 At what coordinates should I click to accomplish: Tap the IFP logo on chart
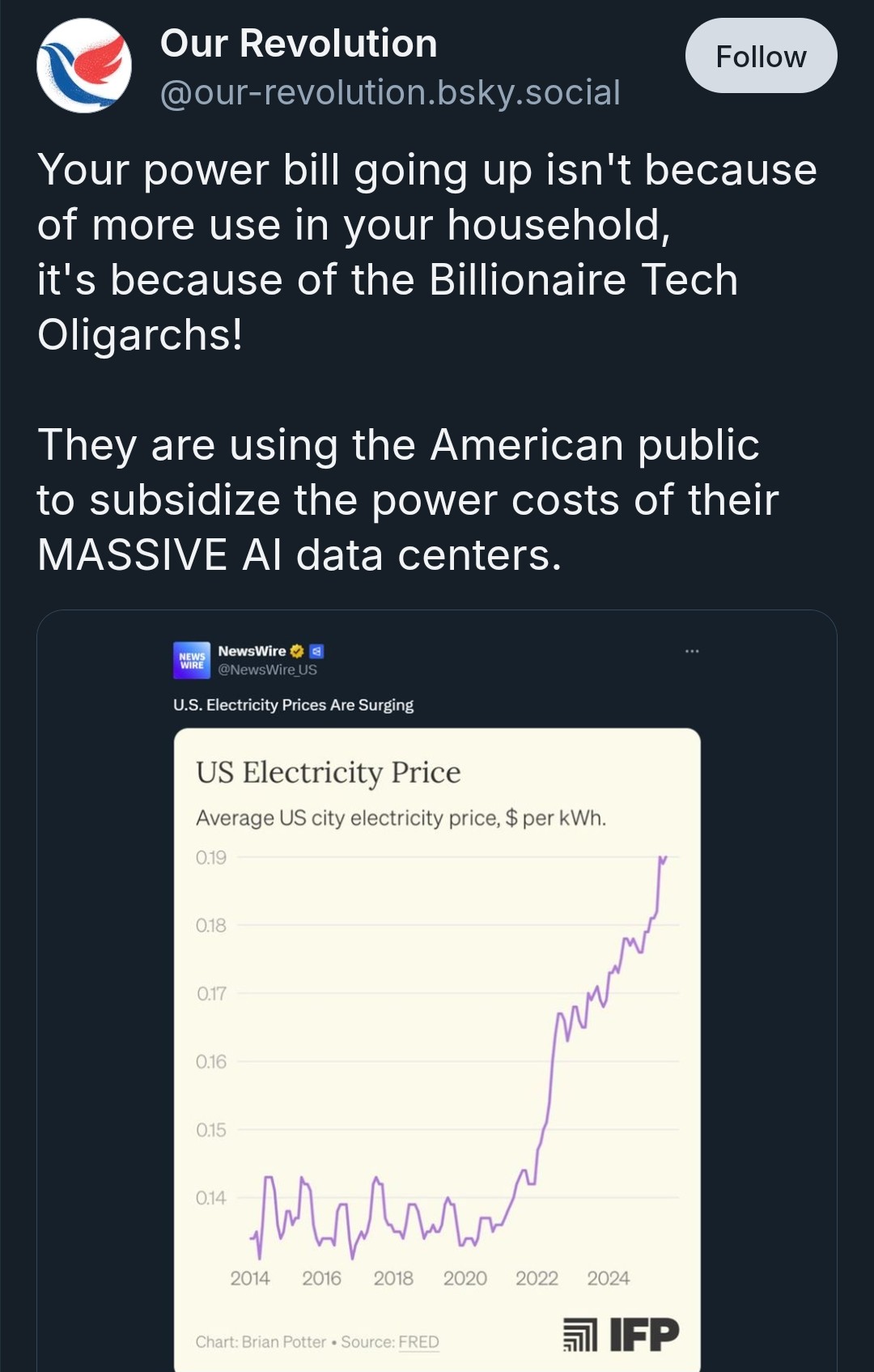(x=644, y=1334)
